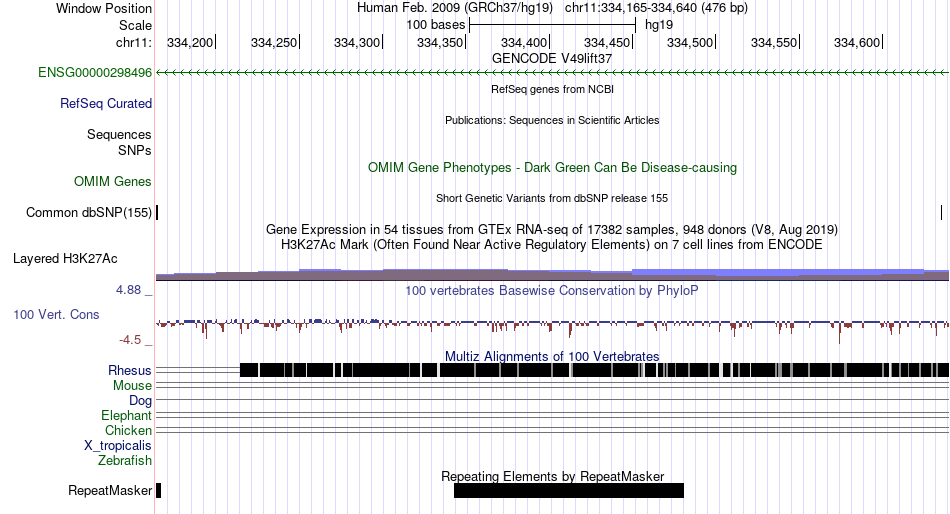Select the Dog alignment row label
Image resolution: width=950 pixels, height=514 pixels.
click(x=141, y=401)
